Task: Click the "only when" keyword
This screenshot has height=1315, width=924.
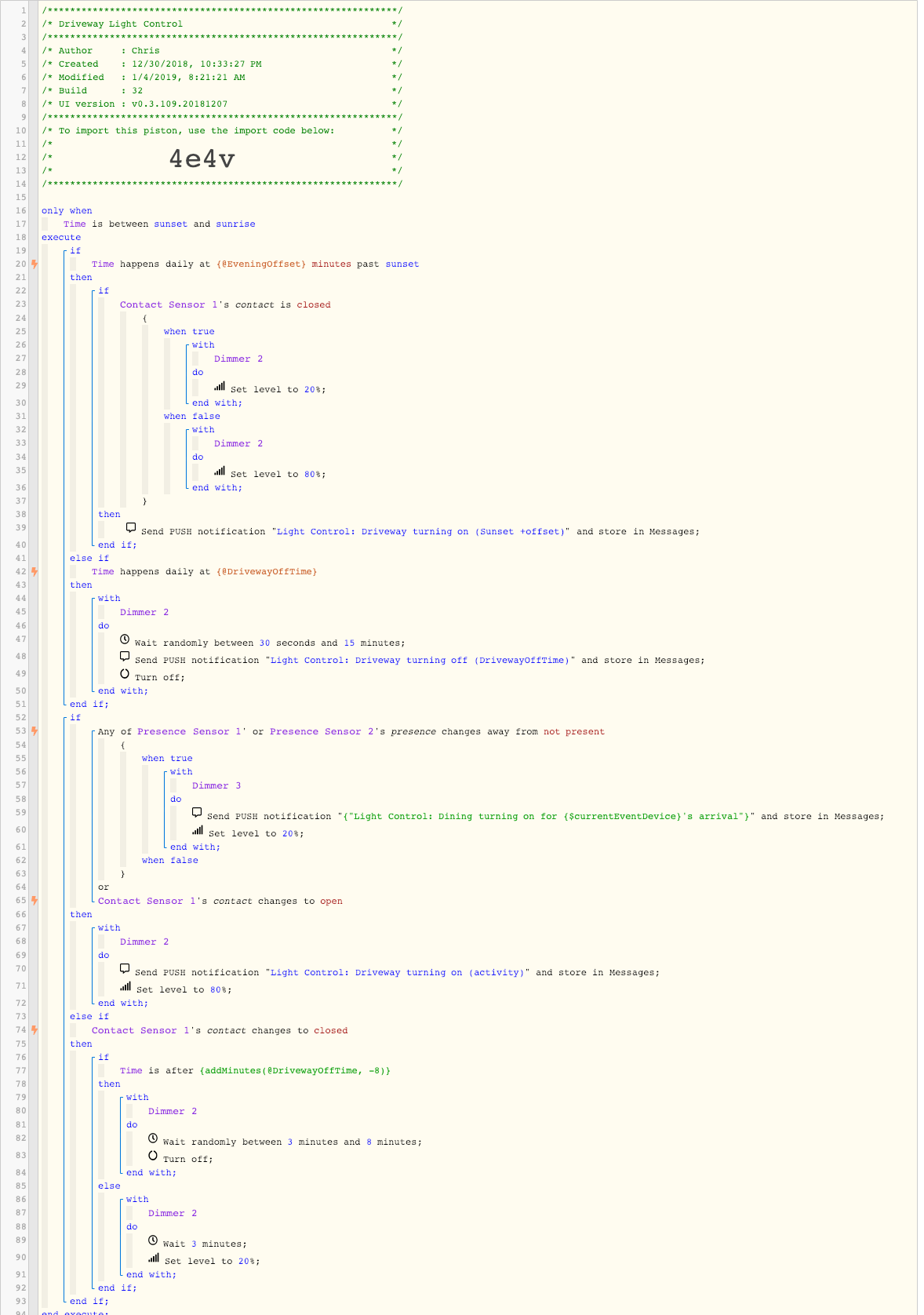Action: (x=67, y=211)
